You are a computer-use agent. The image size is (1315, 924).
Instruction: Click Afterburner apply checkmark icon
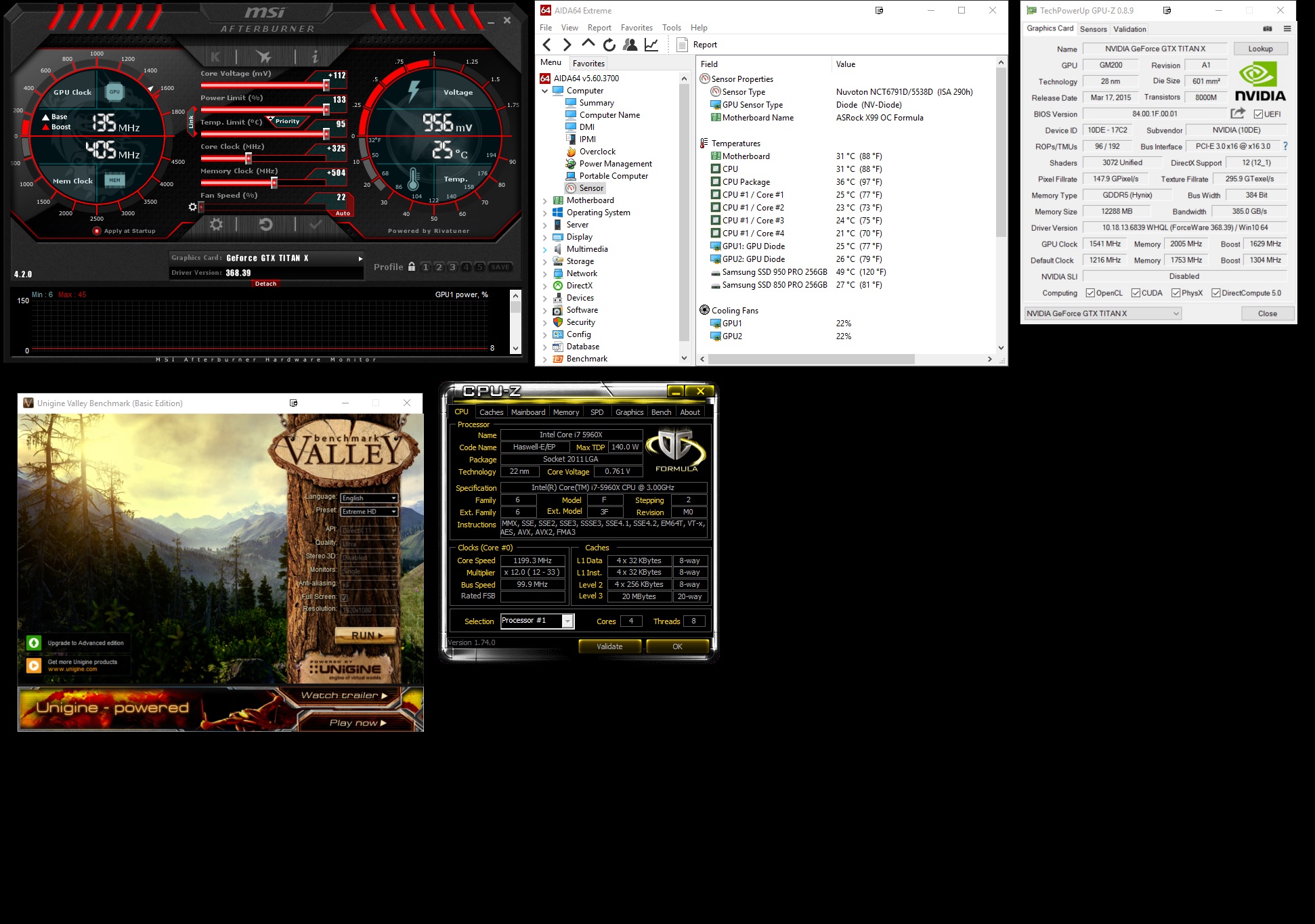(315, 224)
